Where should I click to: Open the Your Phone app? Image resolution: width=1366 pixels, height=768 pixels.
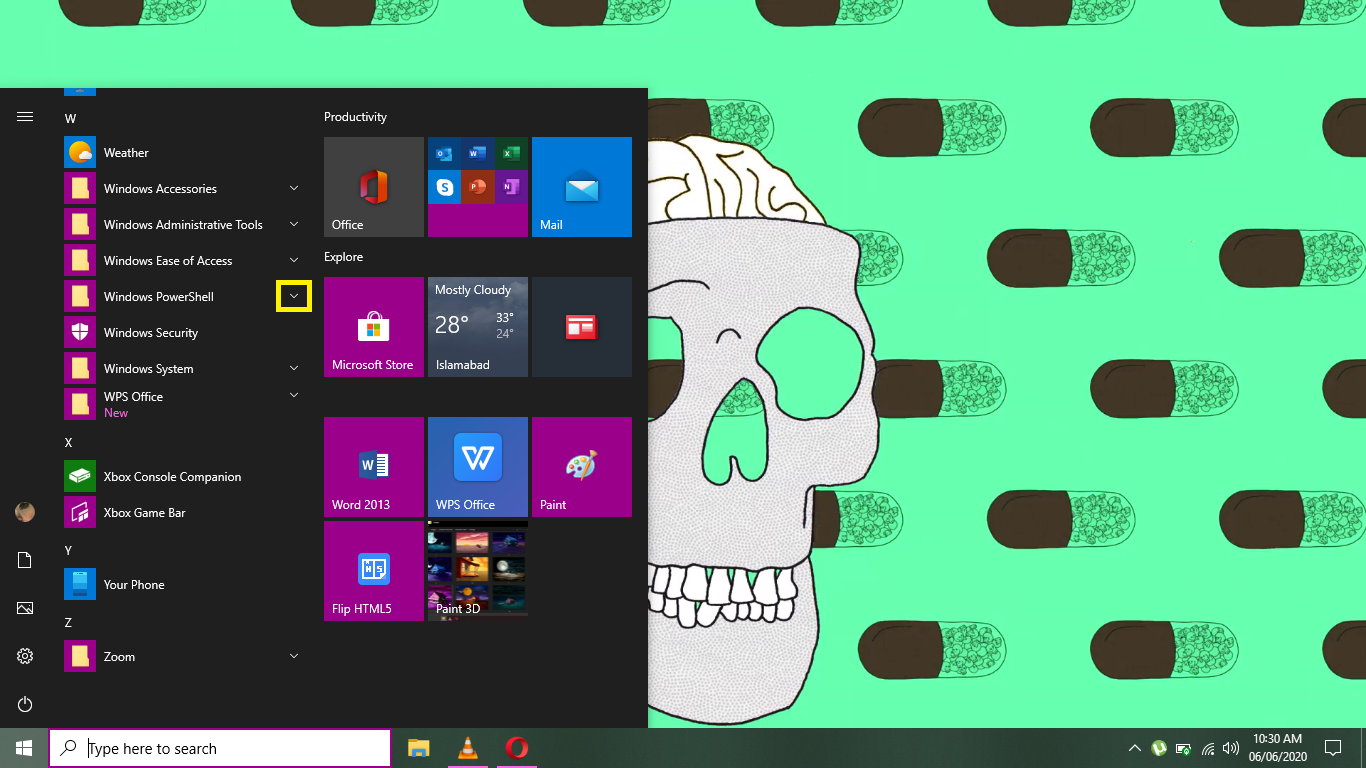133,584
